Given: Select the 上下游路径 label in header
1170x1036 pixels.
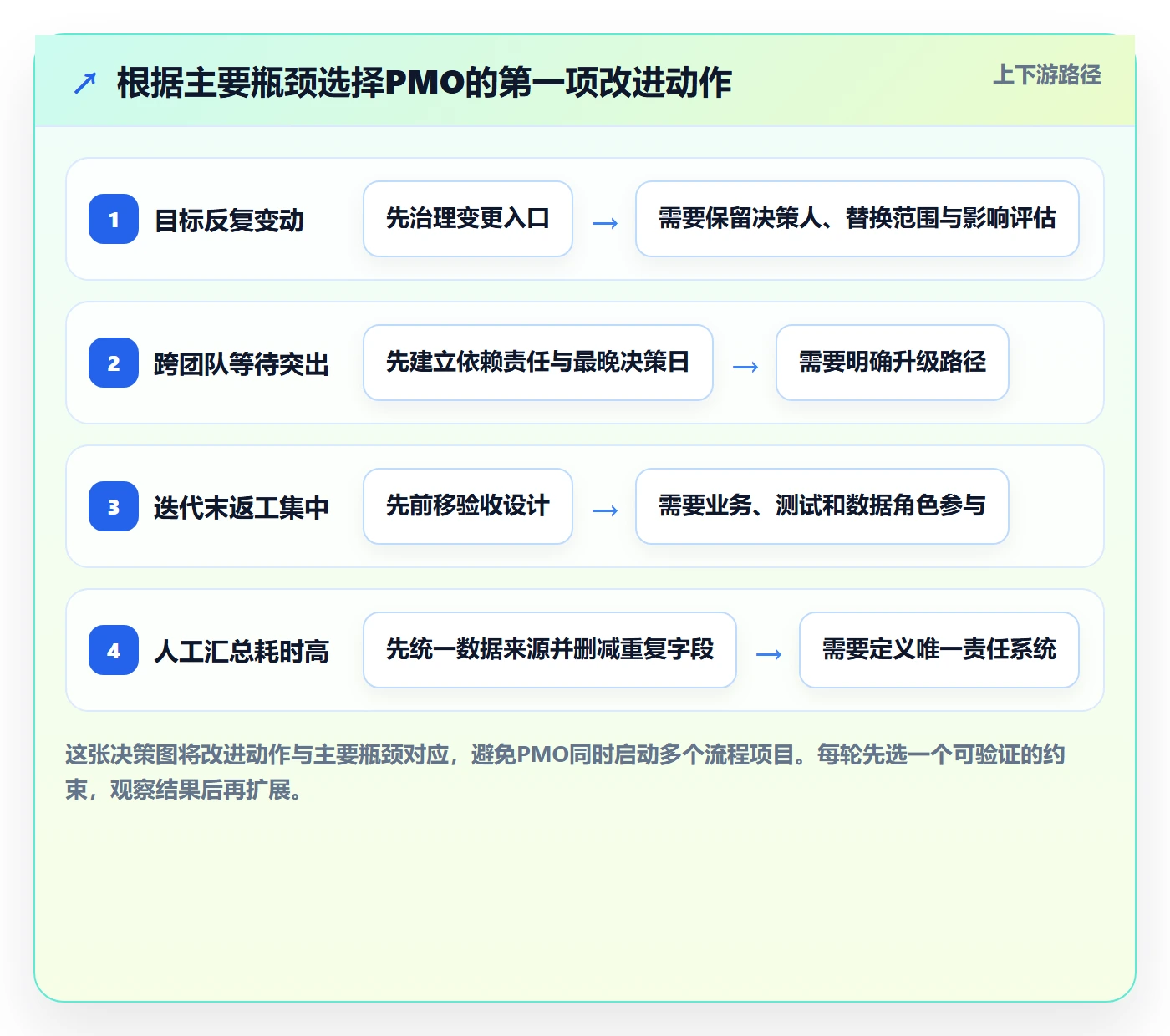Looking at the screenshot, I should point(1047,75).
